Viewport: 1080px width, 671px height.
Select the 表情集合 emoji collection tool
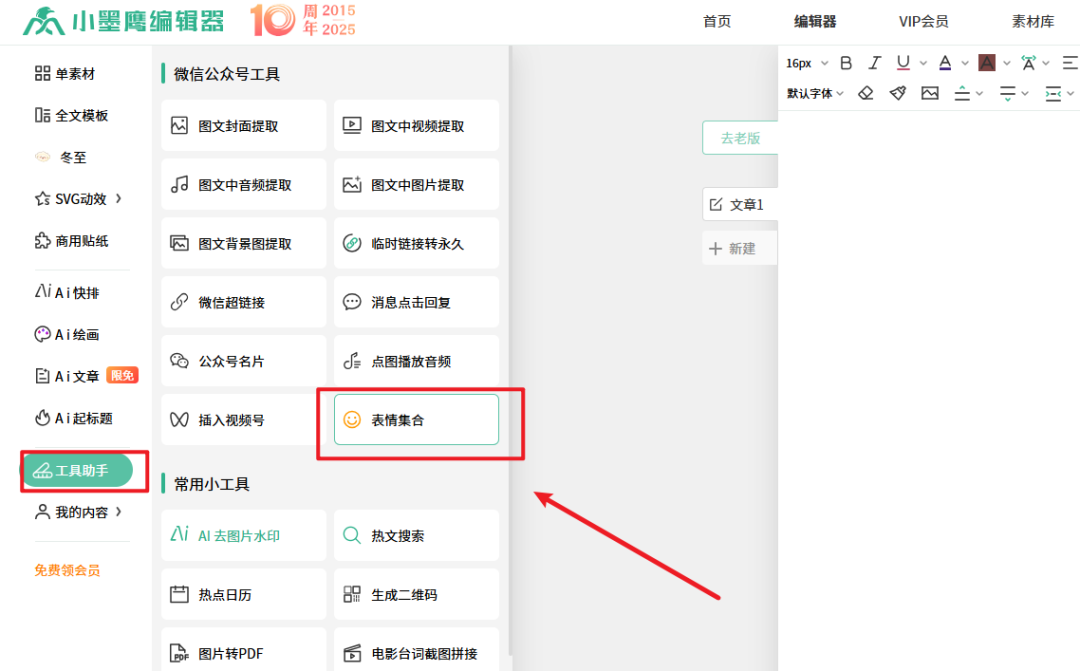416,419
